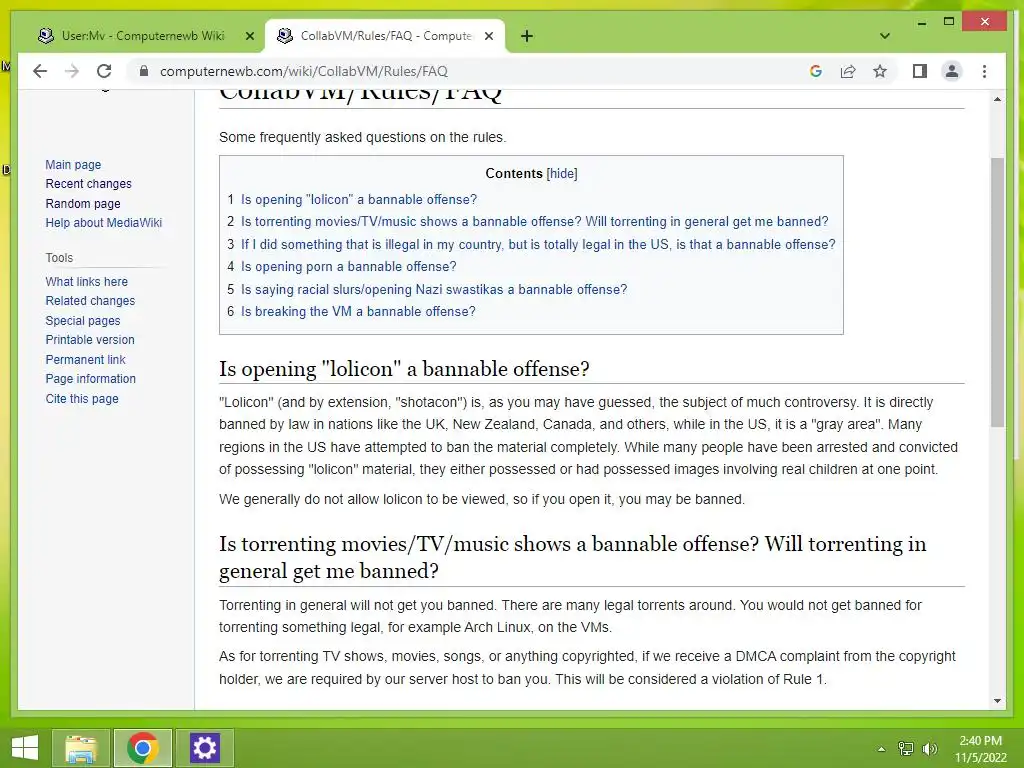
Task: Click the 'Tools' sidebar heading
Action: pos(59,258)
